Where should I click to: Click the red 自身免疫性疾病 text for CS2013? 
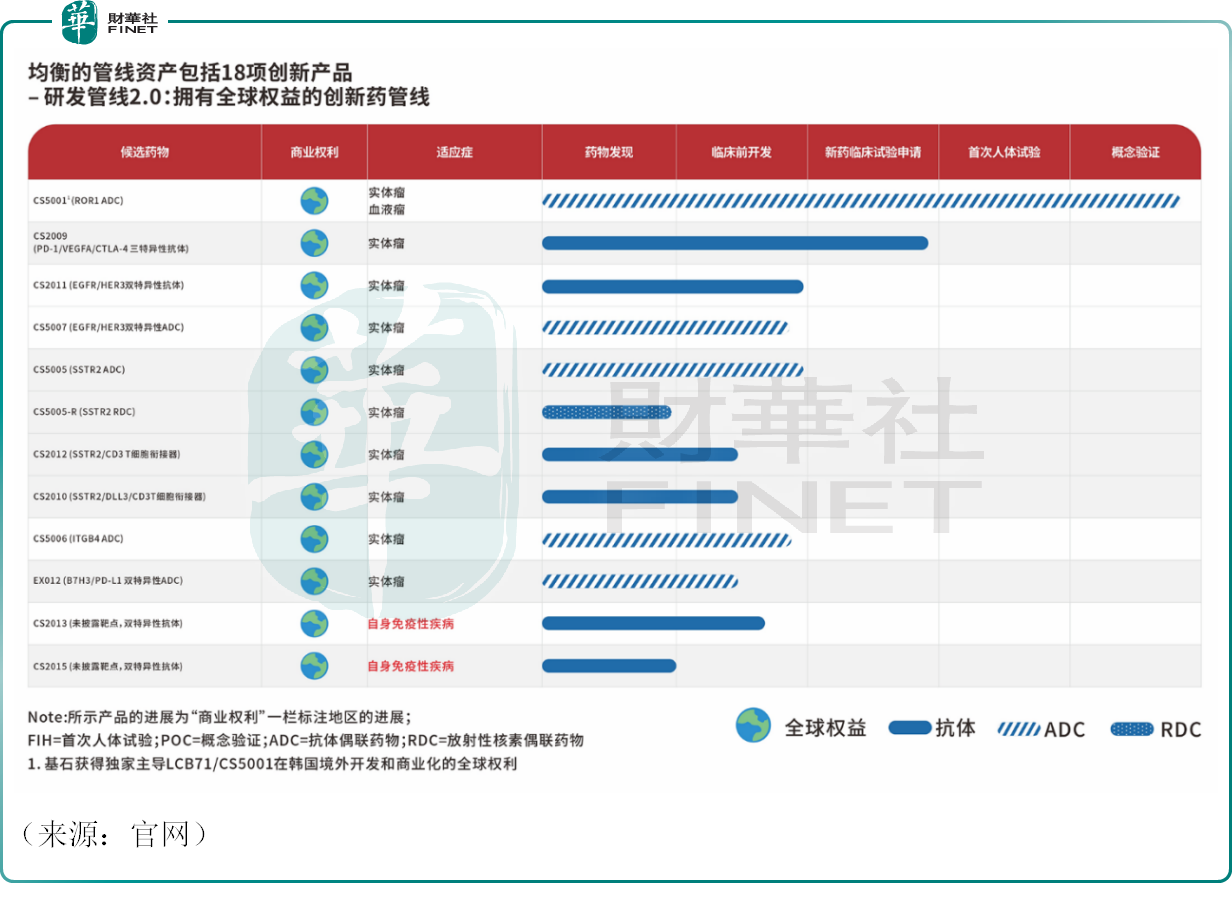tap(410, 624)
